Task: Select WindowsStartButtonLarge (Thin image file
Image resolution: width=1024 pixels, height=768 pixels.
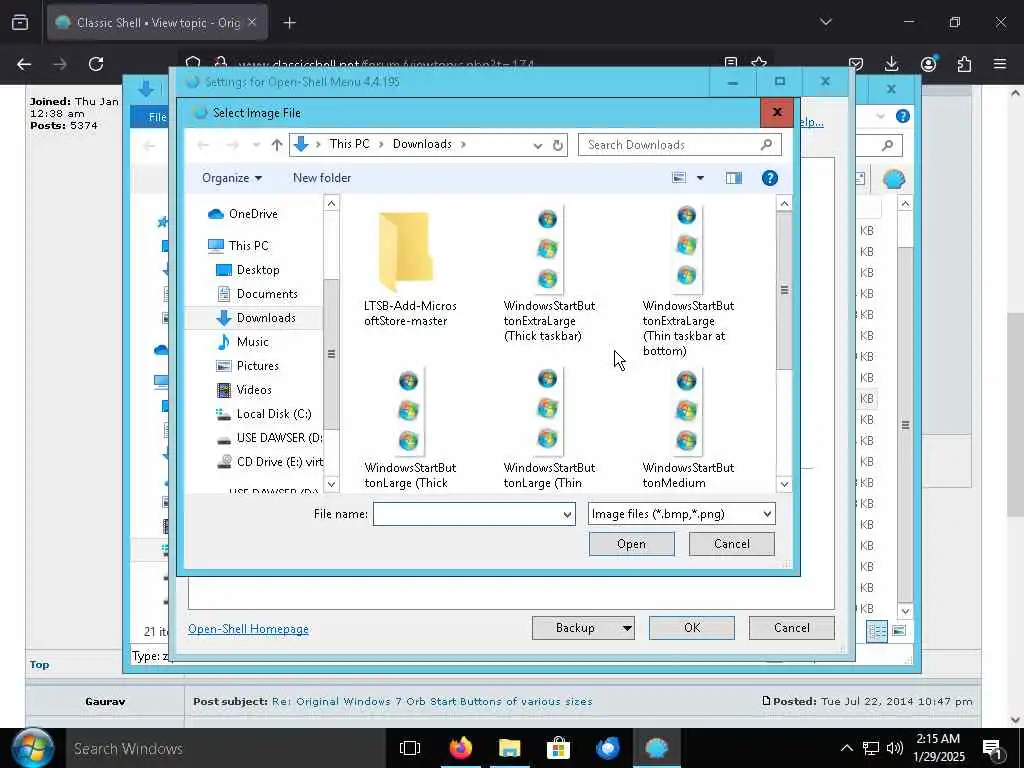Action: click(549, 429)
